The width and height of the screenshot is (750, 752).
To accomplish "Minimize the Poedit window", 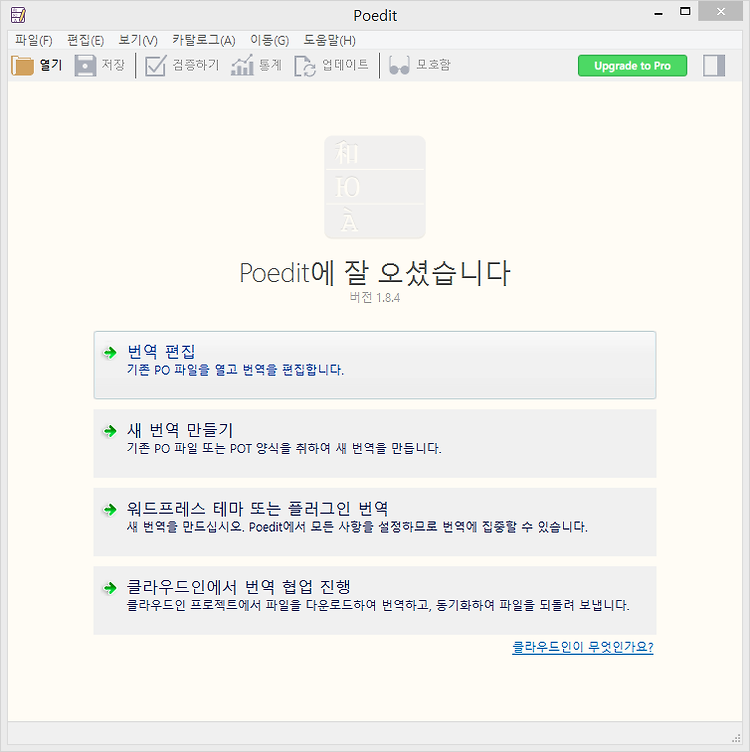I will pyautogui.click(x=658, y=13).
